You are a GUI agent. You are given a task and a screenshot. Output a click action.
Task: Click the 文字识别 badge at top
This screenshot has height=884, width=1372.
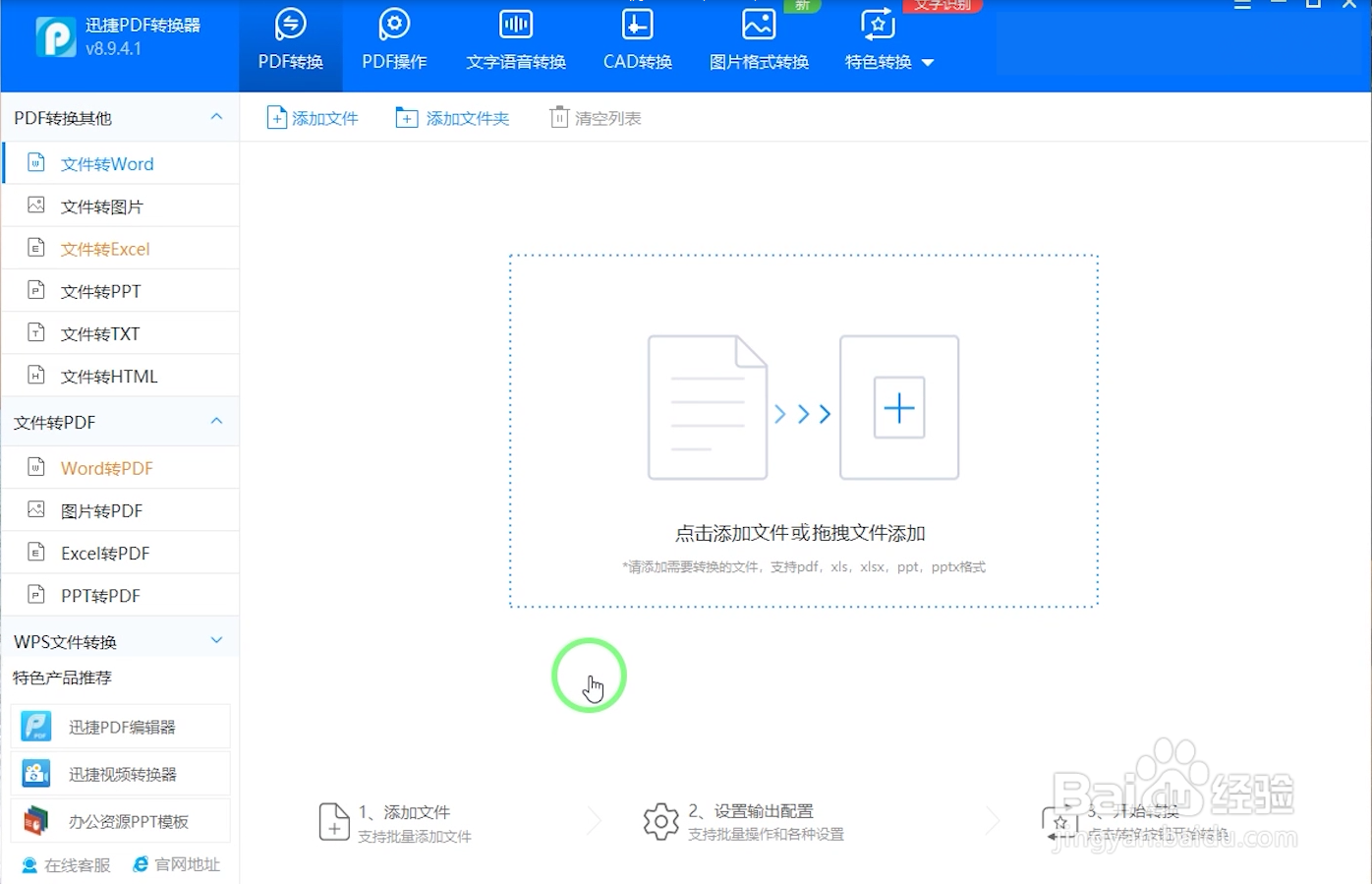pos(943,5)
